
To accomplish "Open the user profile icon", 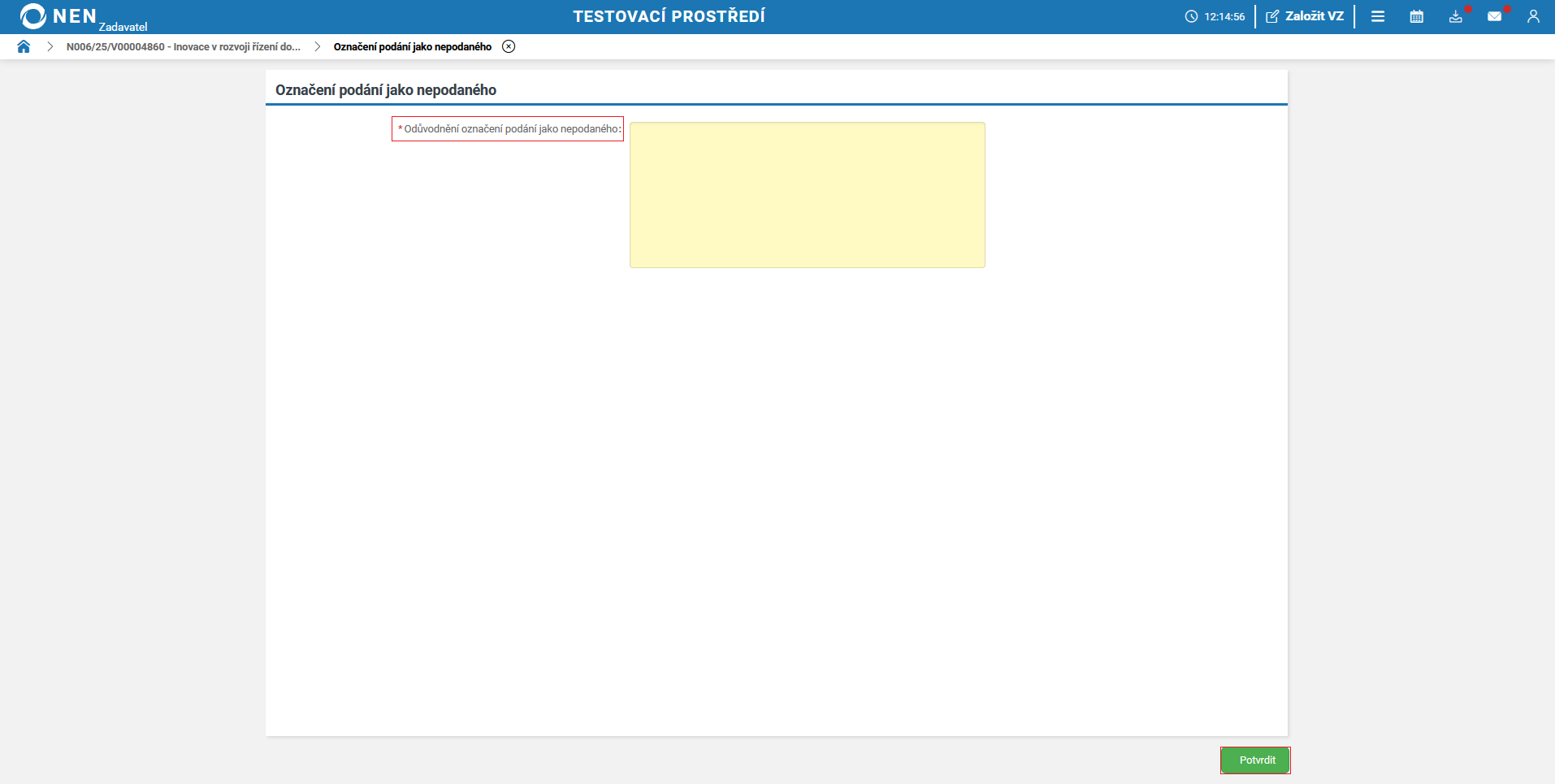I will pos(1534,16).
